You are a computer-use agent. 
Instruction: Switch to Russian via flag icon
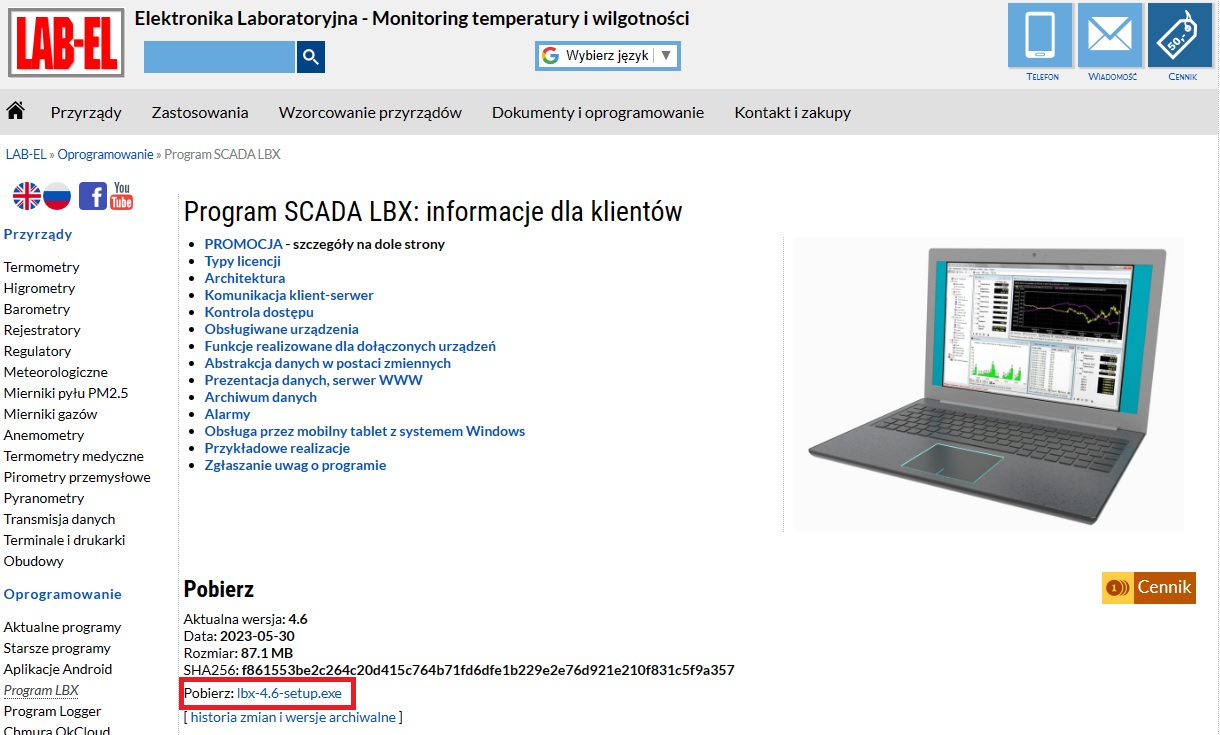(x=57, y=196)
